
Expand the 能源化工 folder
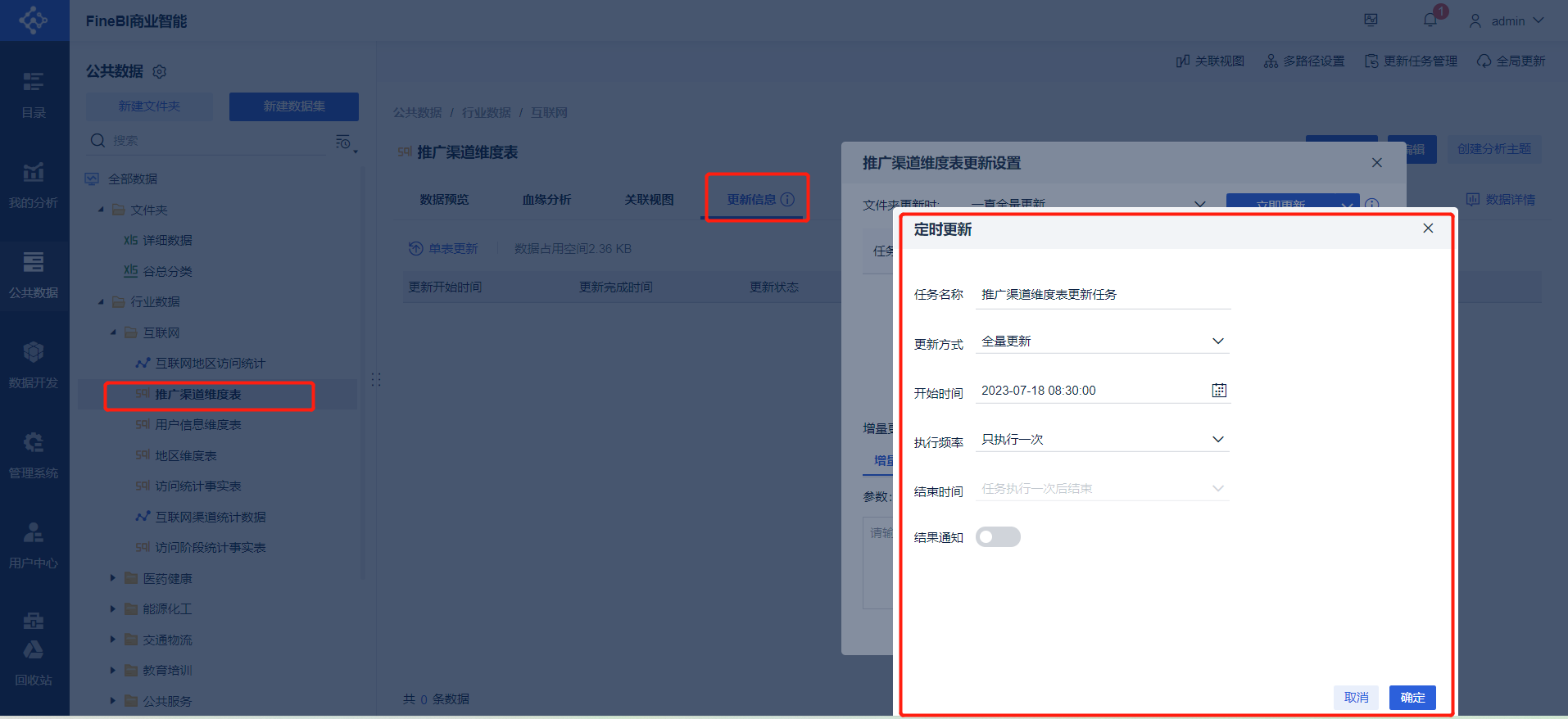tap(113, 608)
